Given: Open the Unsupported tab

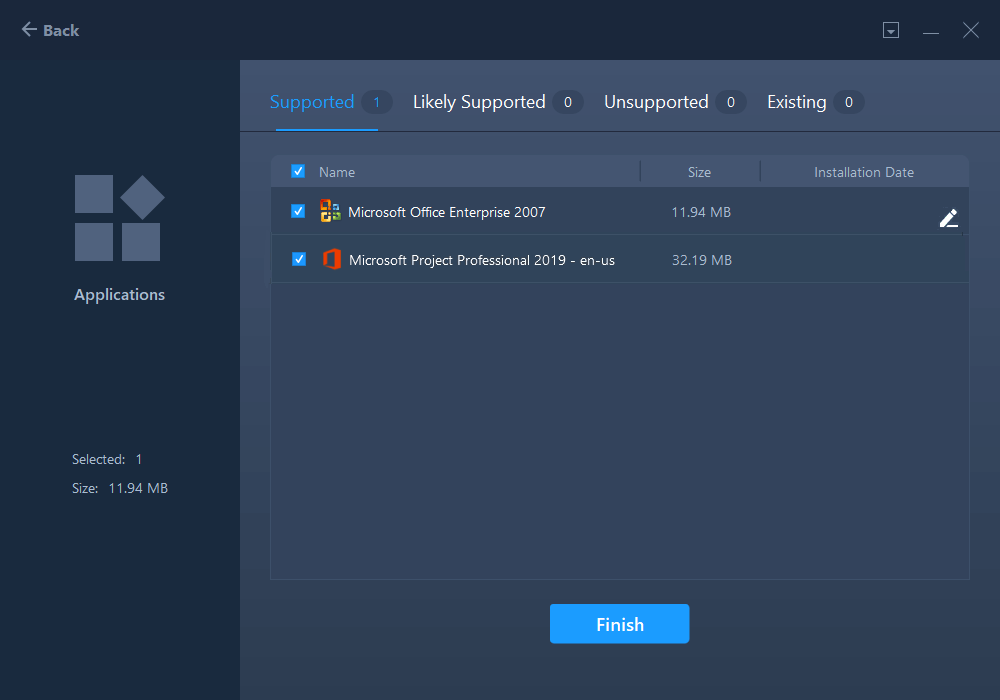Looking at the screenshot, I should [674, 102].
